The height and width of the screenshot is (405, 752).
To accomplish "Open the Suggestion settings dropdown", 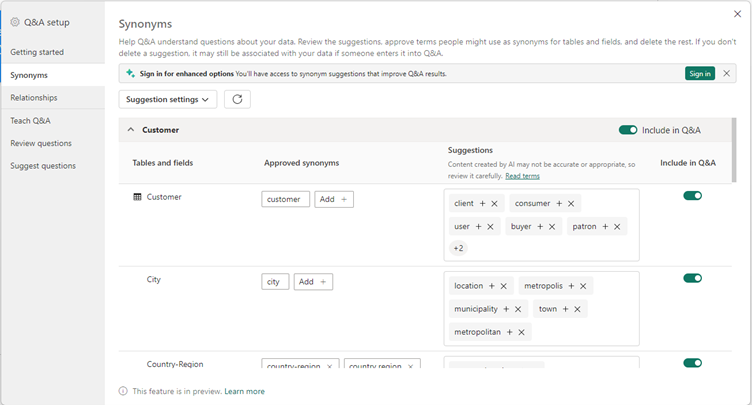I will tap(168, 99).
